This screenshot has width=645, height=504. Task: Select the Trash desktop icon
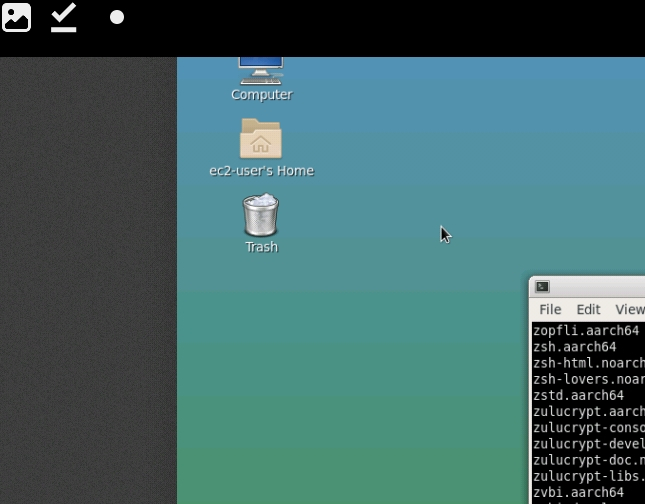pyautogui.click(x=261, y=223)
